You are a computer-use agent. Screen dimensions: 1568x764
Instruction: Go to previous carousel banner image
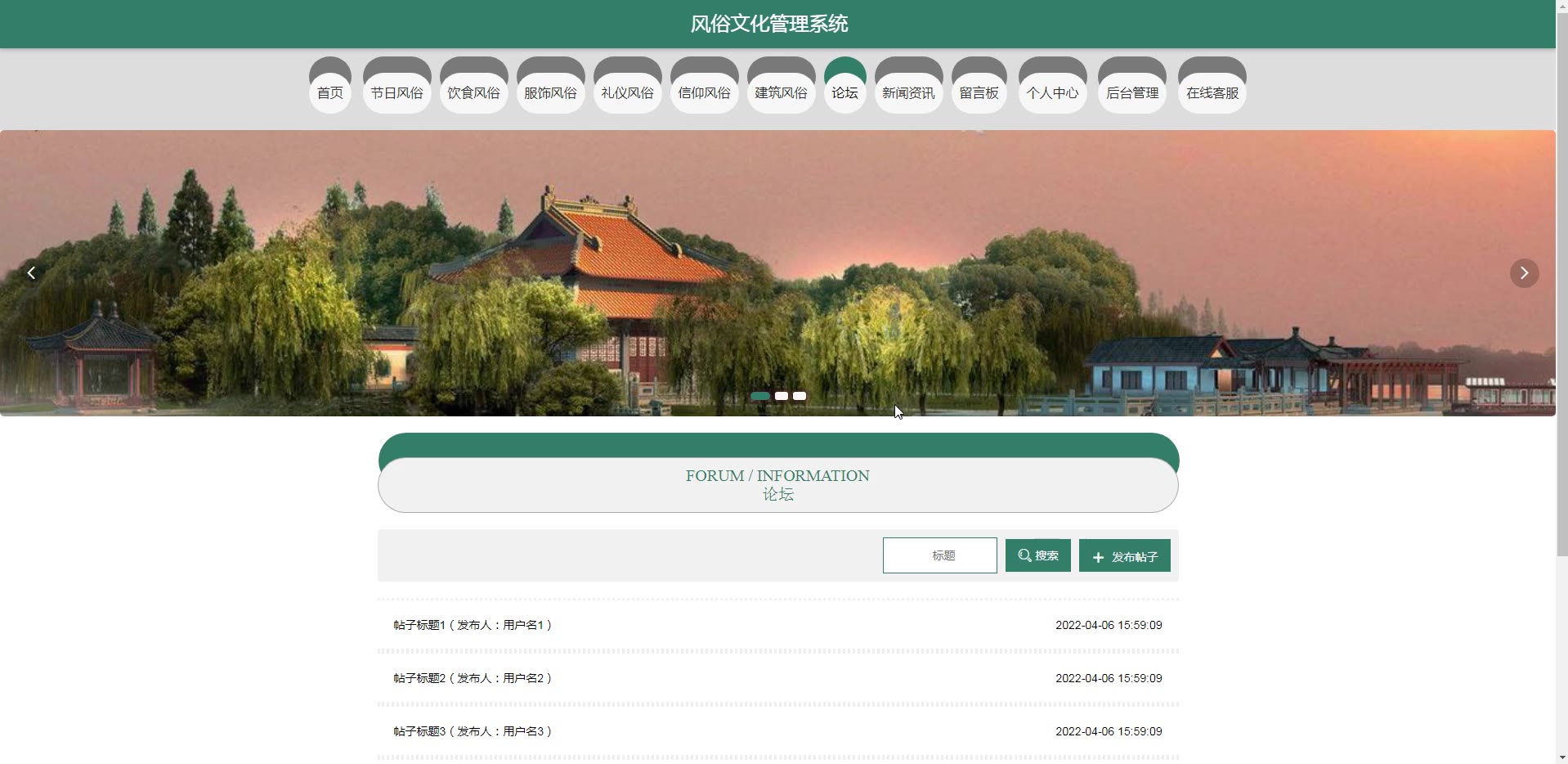pyautogui.click(x=31, y=273)
